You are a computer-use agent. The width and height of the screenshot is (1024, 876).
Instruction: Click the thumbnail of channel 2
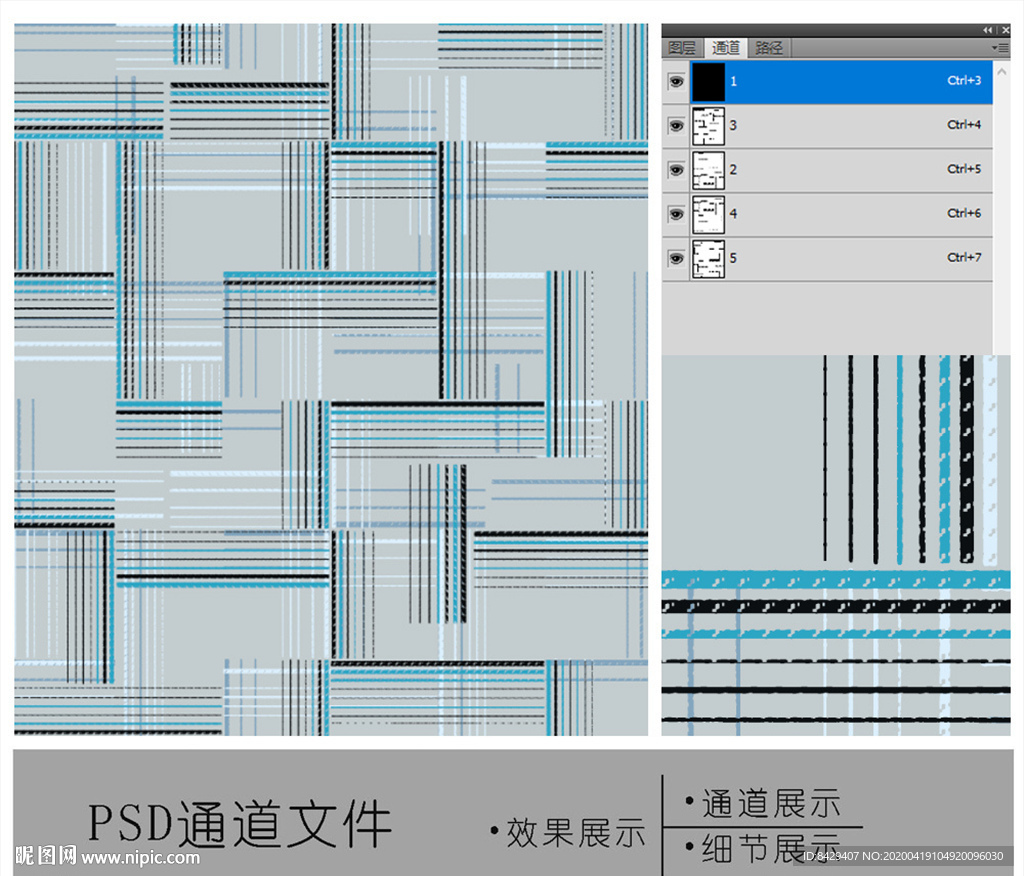tap(709, 170)
